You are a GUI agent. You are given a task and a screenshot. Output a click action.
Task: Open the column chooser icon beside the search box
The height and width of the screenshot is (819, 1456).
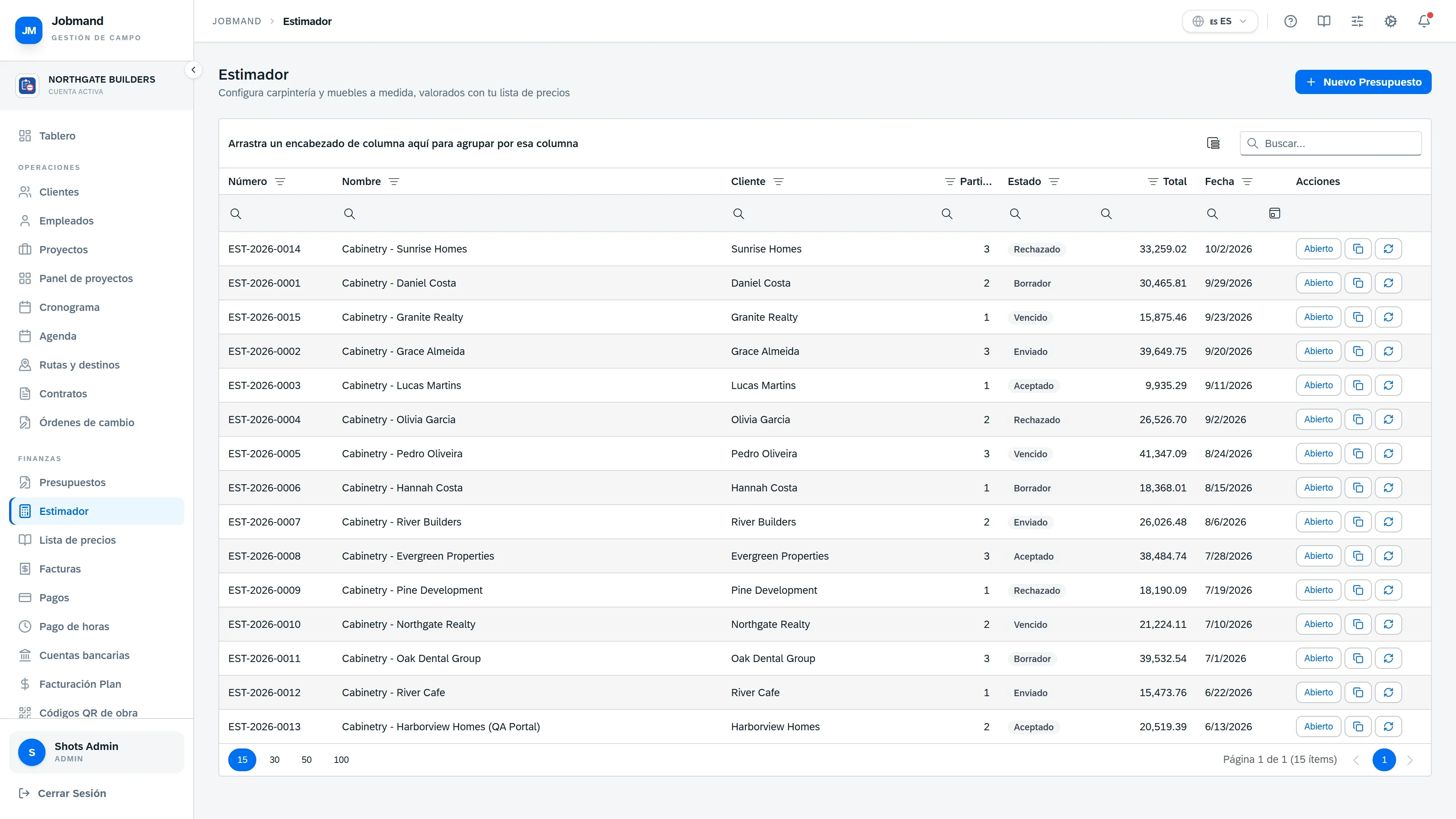tap(1213, 144)
